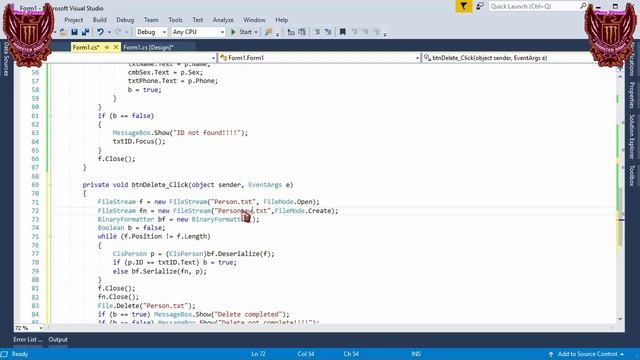Click the Save All icon

click(x=85, y=32)
